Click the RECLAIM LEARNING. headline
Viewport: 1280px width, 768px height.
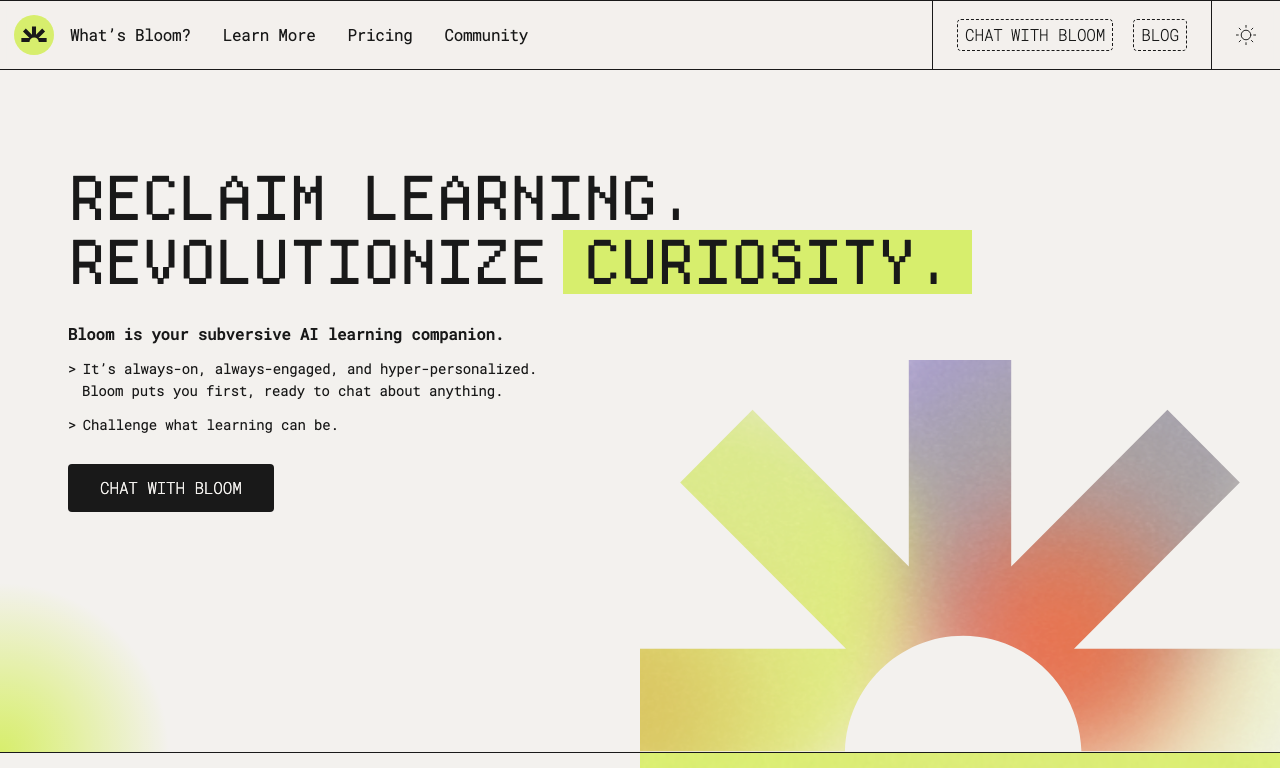click(378, 198)
